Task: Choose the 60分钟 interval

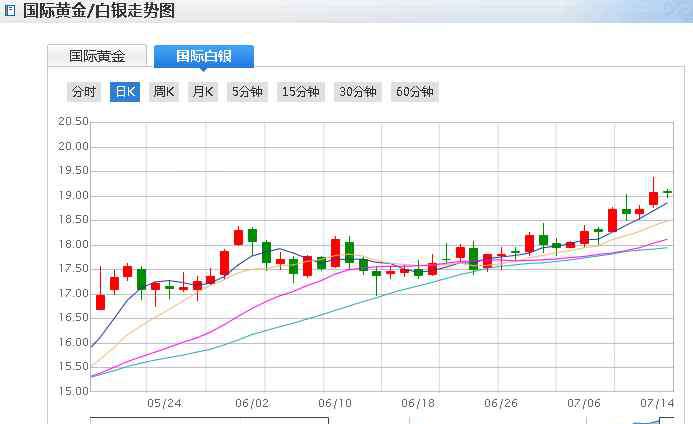Action: pyautogui.click(x=415, y=92)
